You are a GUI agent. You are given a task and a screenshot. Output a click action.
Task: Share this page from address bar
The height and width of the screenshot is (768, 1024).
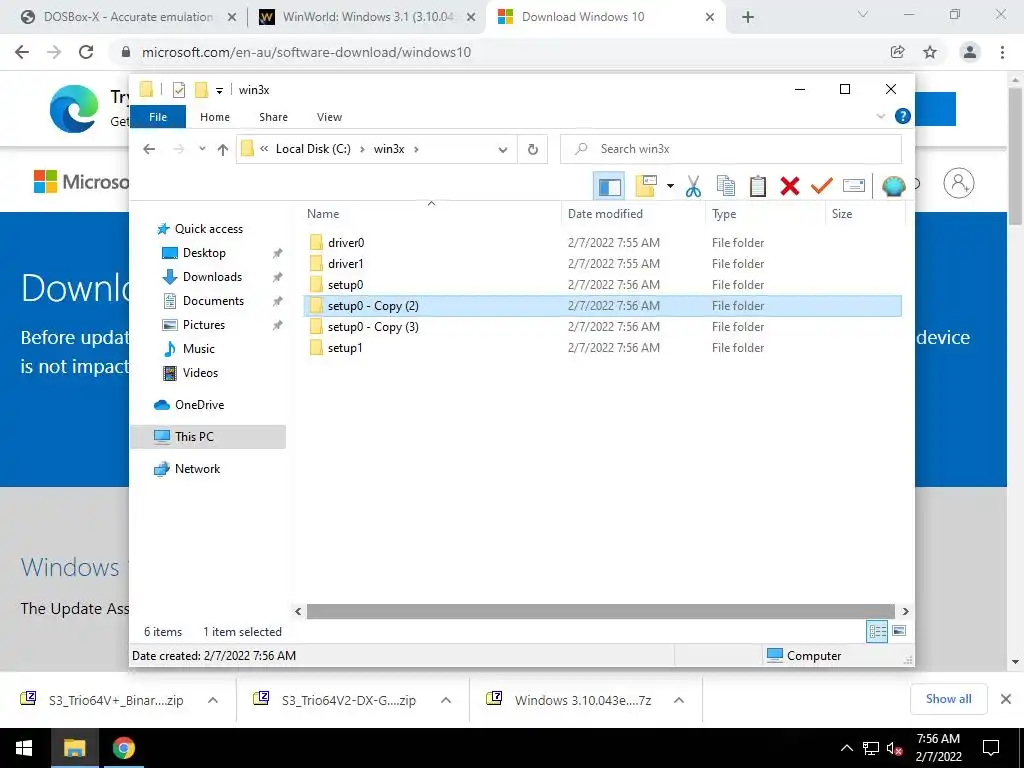897,52
